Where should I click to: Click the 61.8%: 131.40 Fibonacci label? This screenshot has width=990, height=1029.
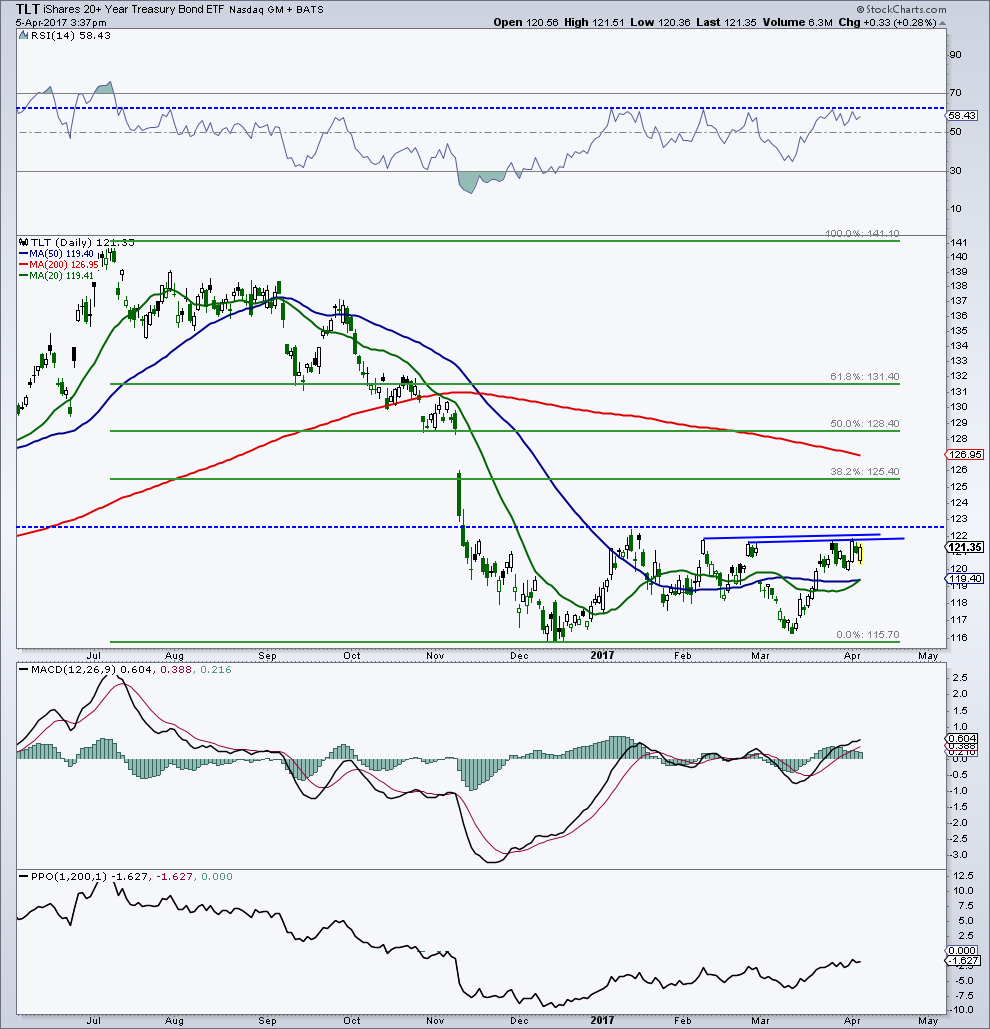click(x=865, y=377)
